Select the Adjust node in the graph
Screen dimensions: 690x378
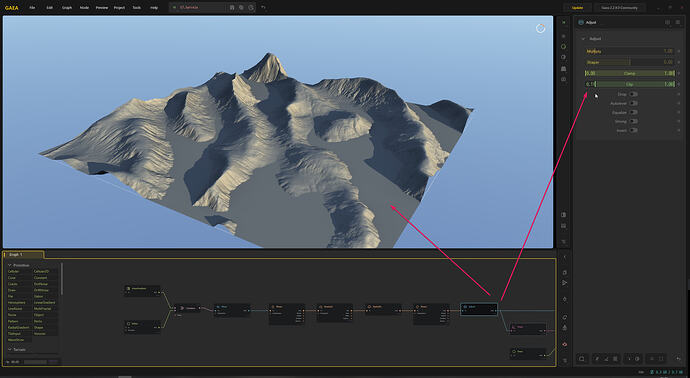[479, 309]
